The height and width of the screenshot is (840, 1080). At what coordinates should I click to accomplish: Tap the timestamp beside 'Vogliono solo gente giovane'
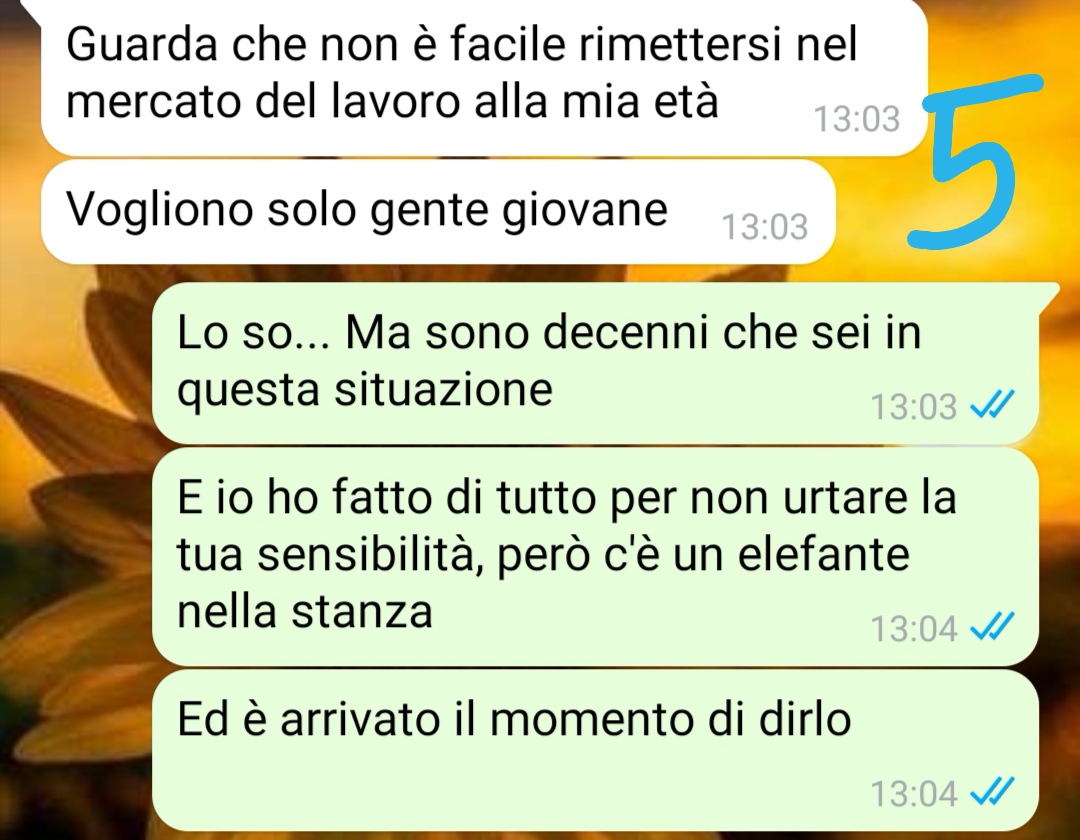pyautogui.click(x=765, y=227)
